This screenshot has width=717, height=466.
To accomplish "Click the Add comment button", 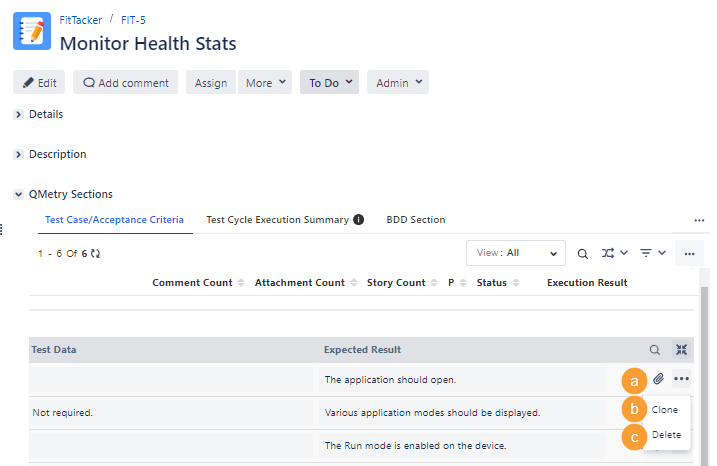I will click(125, 83).
